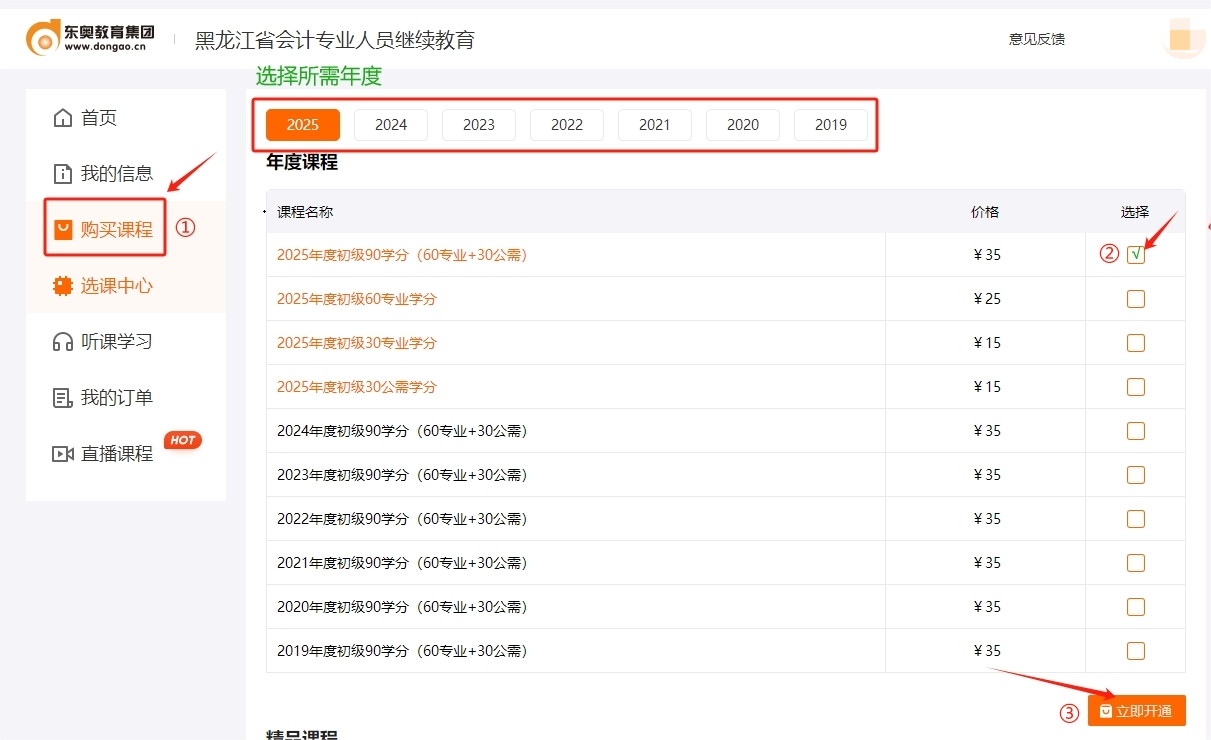Select the 2023 year tab
The image size is (1211, 740).
pos(478,124)
